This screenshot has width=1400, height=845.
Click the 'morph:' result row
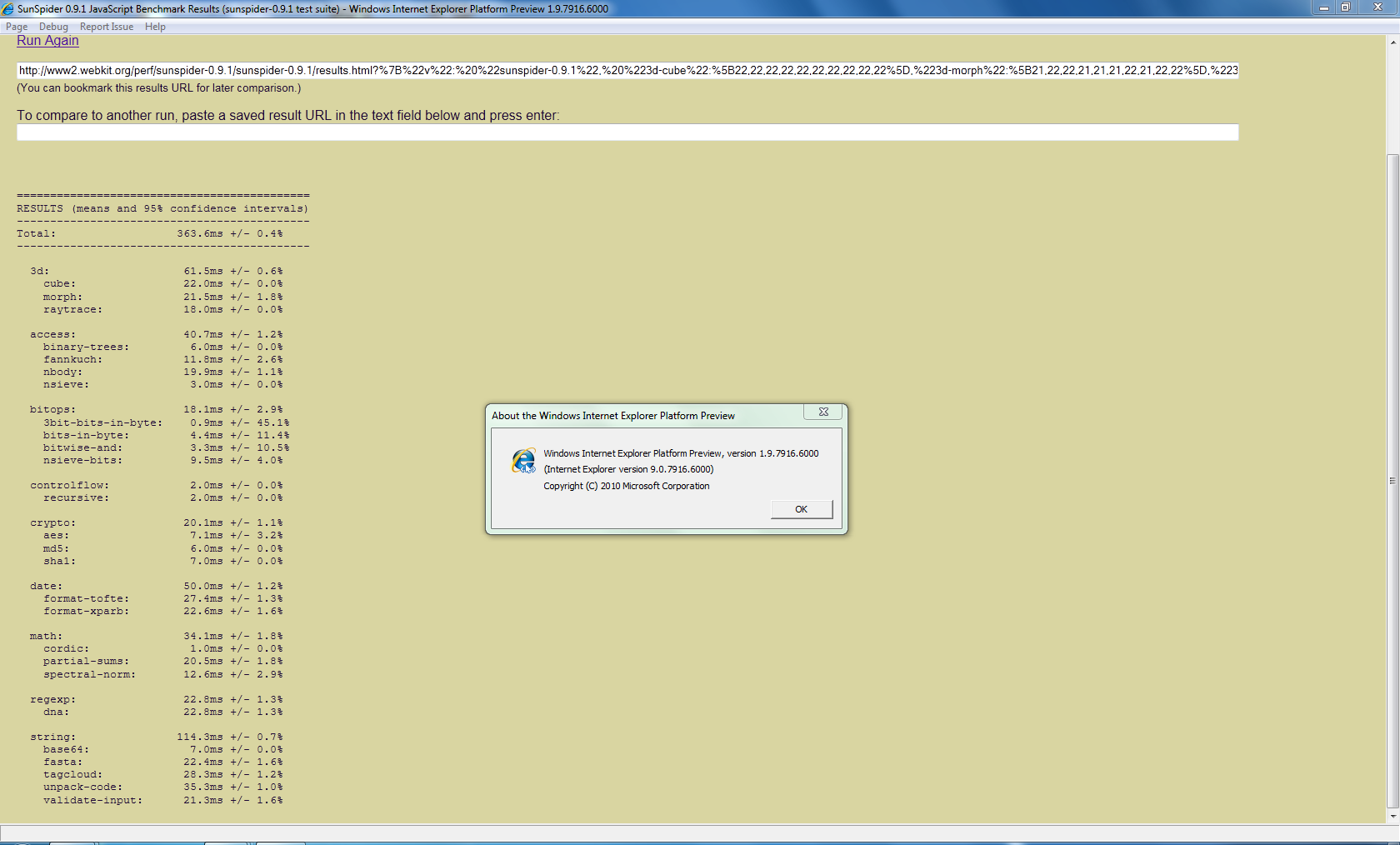163,297
